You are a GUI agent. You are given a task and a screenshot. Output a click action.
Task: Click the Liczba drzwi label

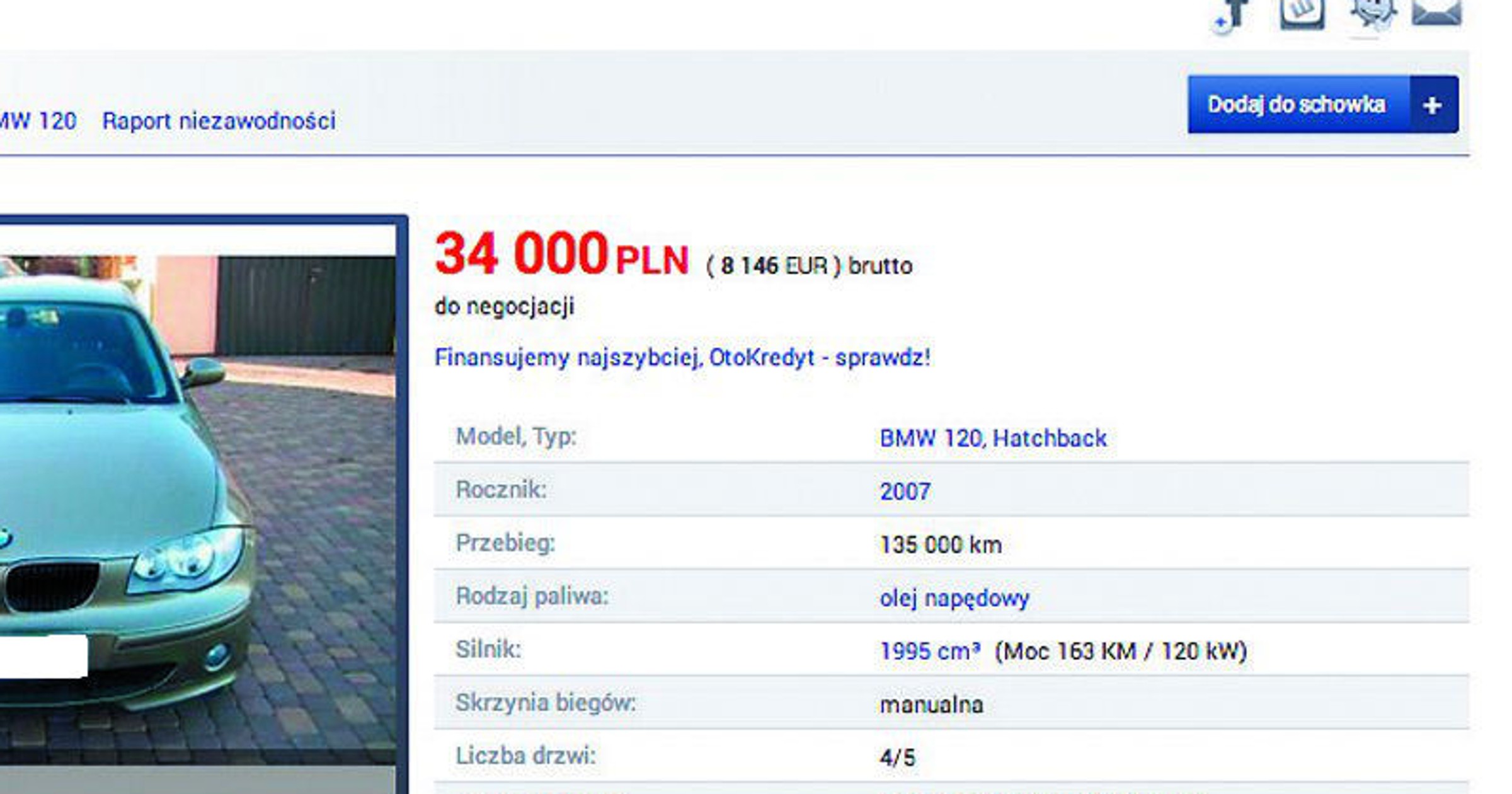525,756
